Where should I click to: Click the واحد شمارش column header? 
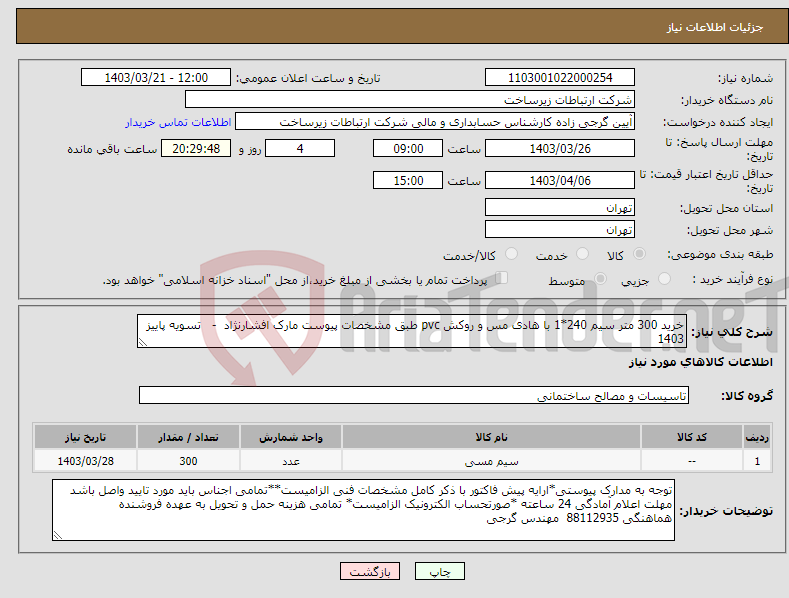point(291,437)
